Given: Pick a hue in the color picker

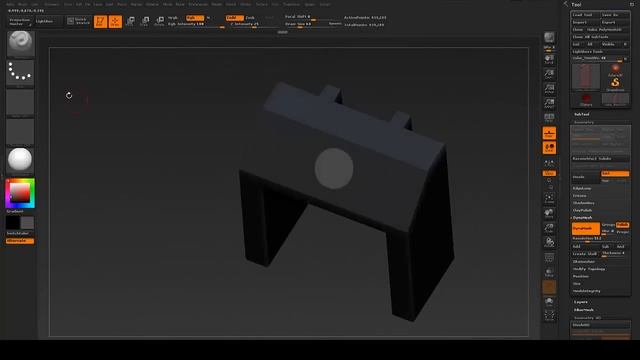Looking at the screenshot, I should (x=20, y=193).
